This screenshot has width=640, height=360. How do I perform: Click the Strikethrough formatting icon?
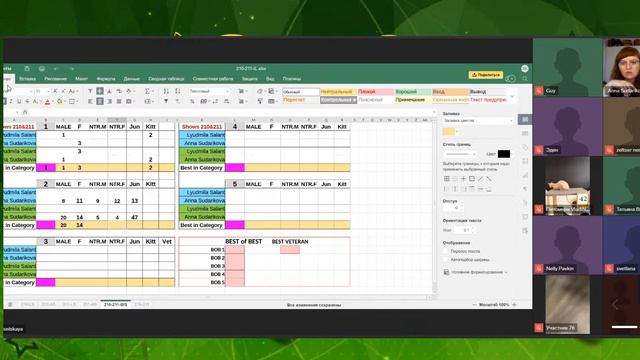point(27,101)
